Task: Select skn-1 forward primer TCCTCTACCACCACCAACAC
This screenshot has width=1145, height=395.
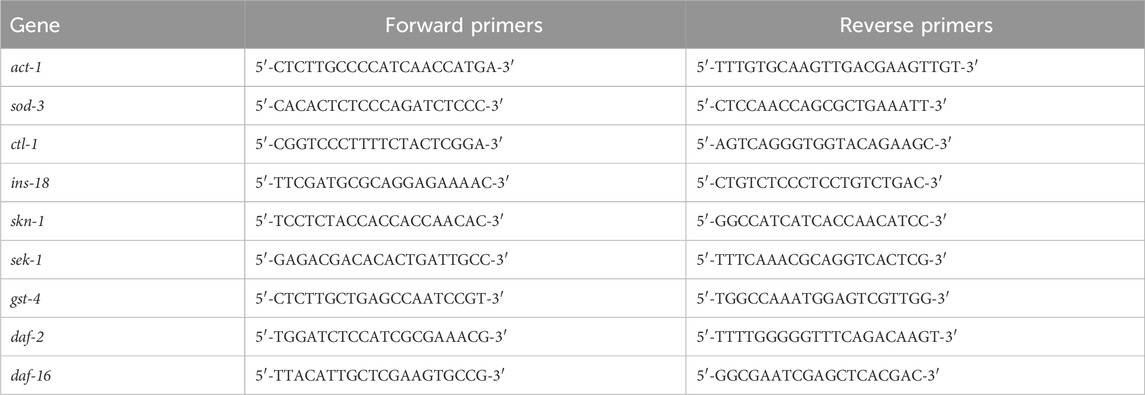Action: coord(378,221)
